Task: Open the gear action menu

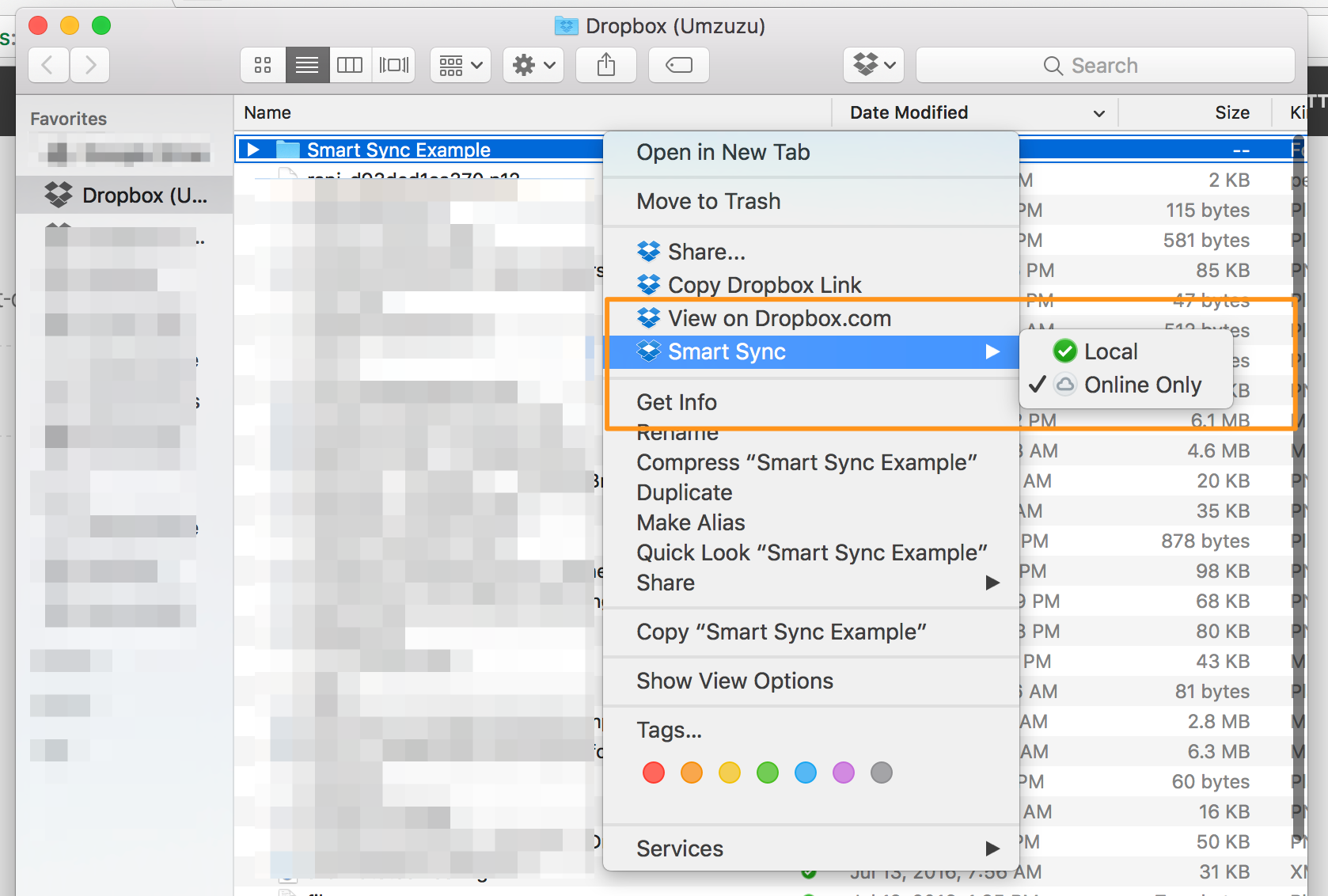Action: (533, 65)
